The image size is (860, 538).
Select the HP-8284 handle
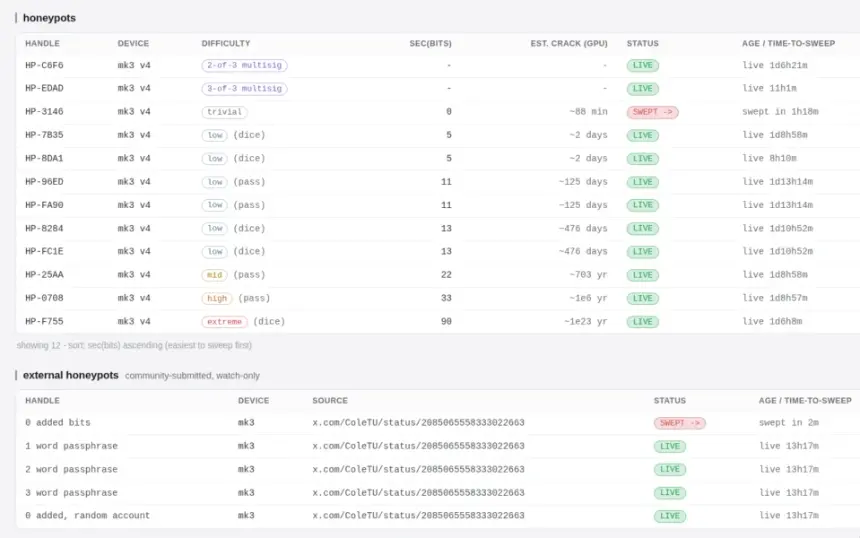[x=44, y=228]
